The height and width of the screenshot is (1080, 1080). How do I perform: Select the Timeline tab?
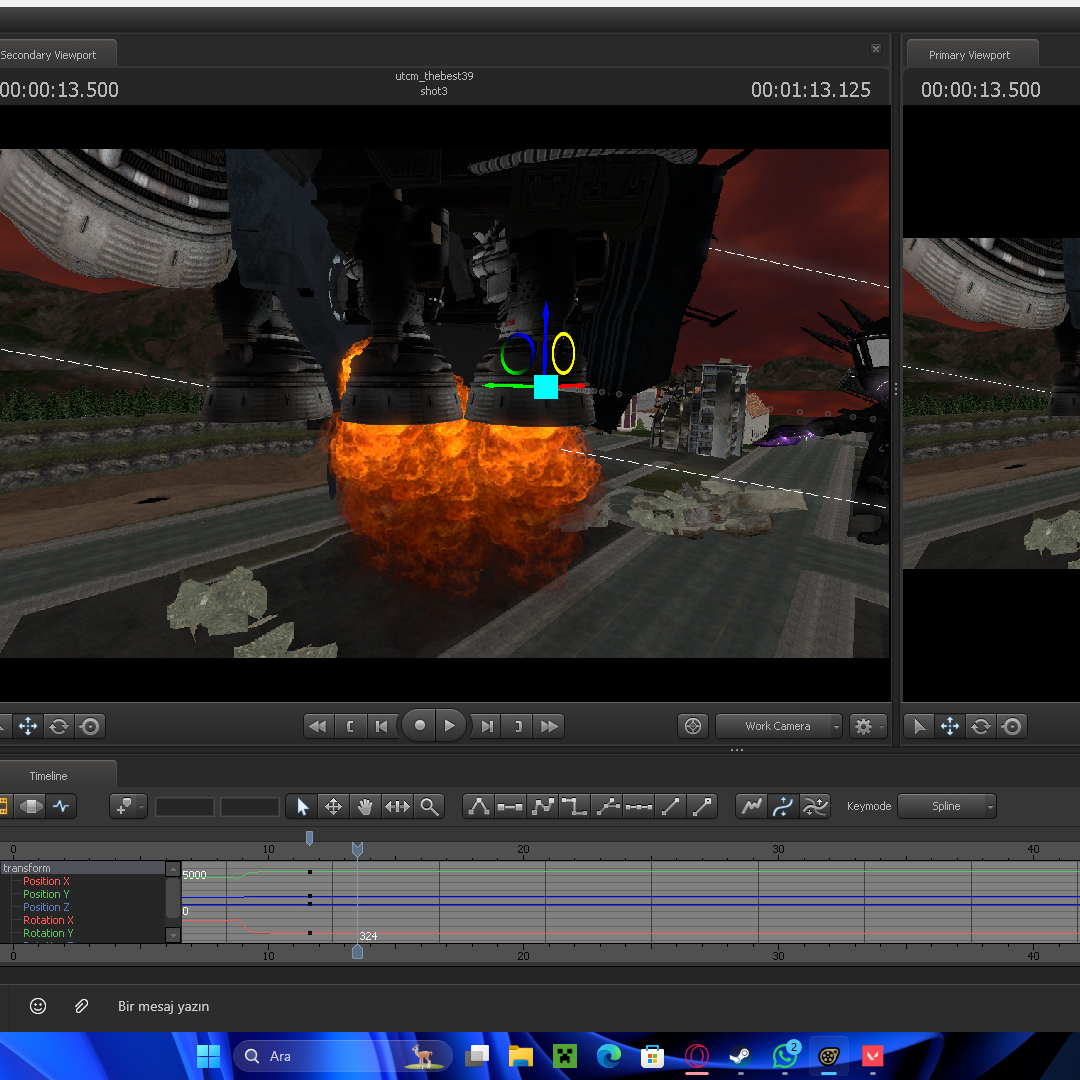click(x=49, y=776)
